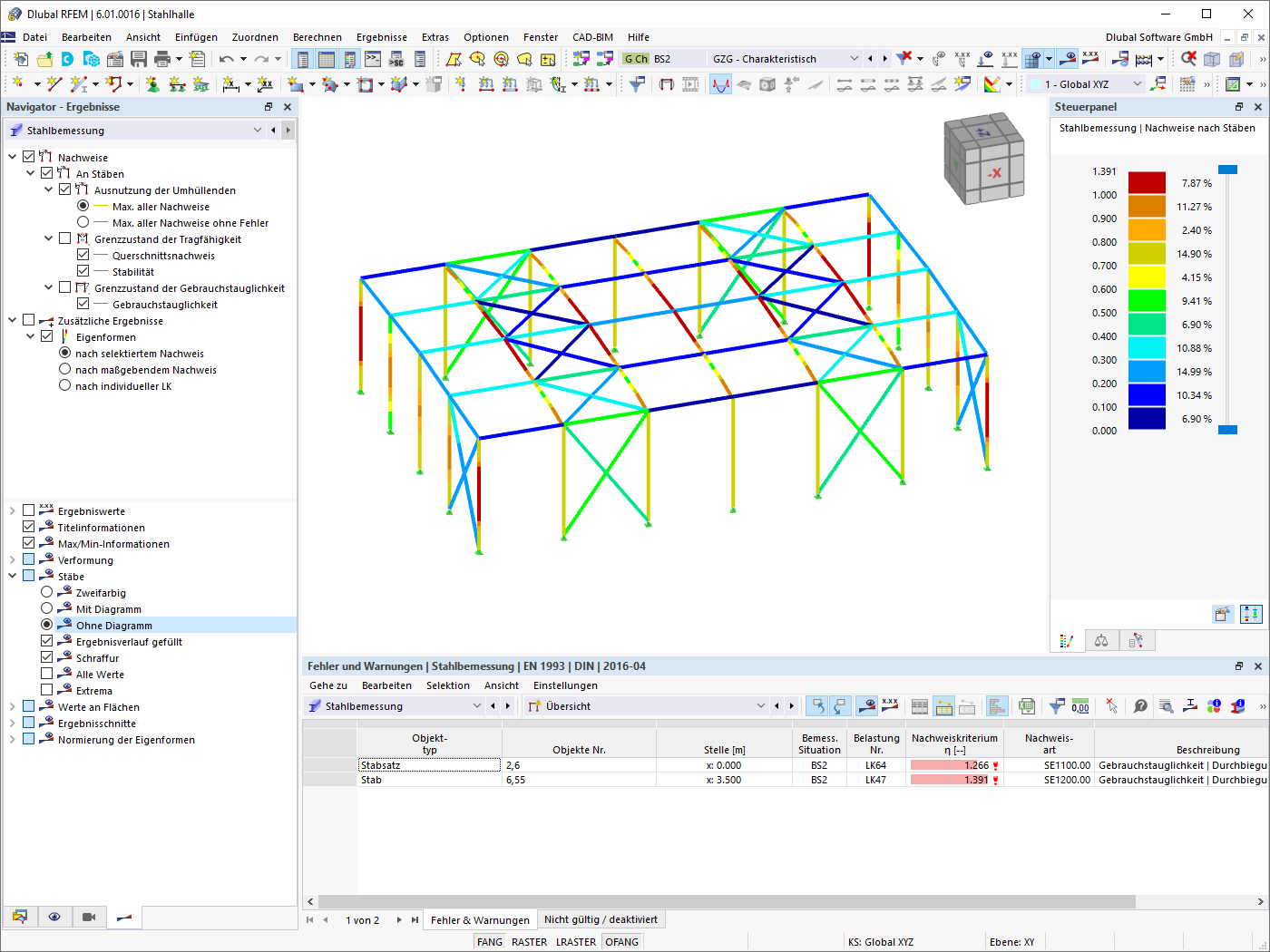Collapse the Zusätzliche Ergebnisse node
Image resolution: width=1270 pixels, height=952 pixels.
point(13,320)
